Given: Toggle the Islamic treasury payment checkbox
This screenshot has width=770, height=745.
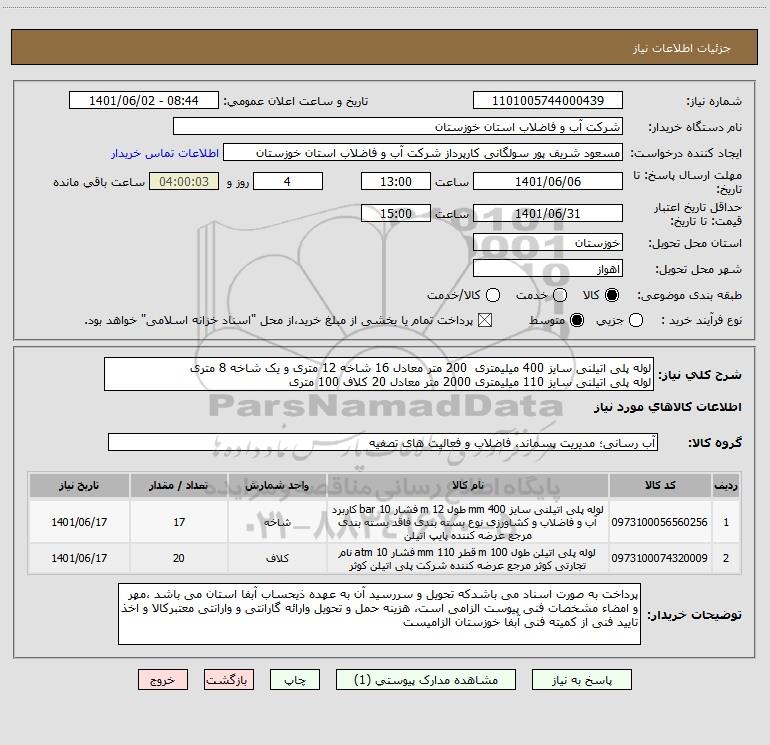Looking at the screenshot, I should pos(485,320).
